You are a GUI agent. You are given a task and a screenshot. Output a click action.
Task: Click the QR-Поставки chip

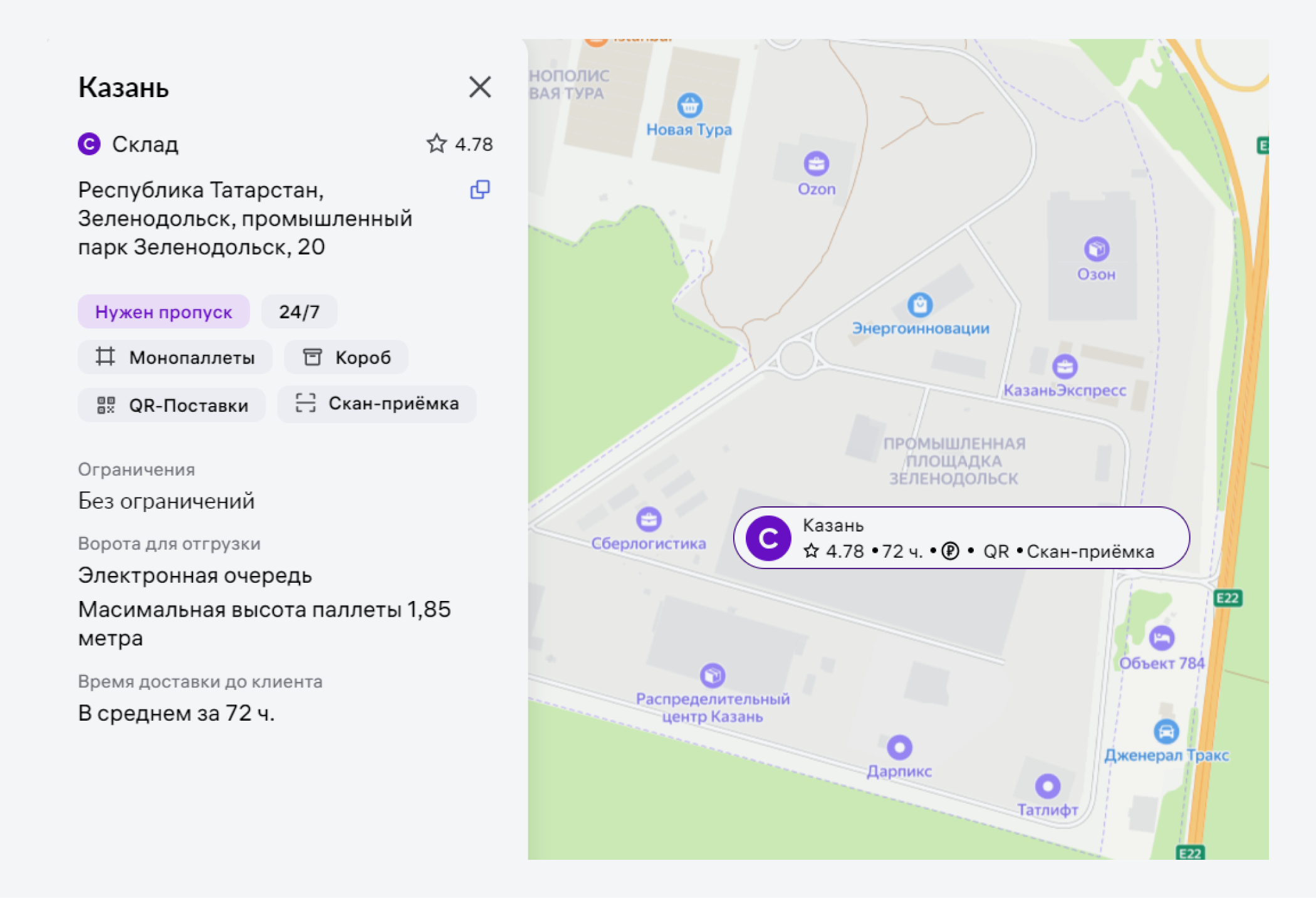[x=172, y=405]
